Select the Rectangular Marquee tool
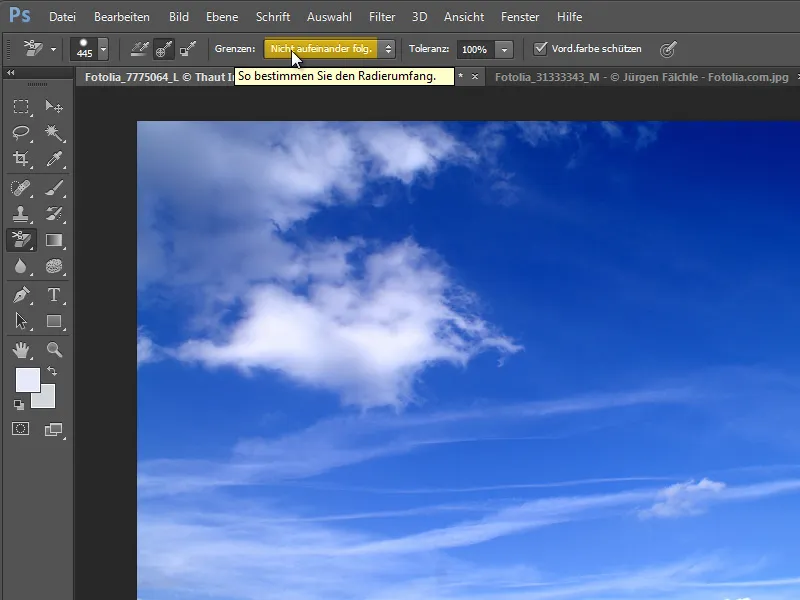The image size is (800, 600). (x=21, y=107)
